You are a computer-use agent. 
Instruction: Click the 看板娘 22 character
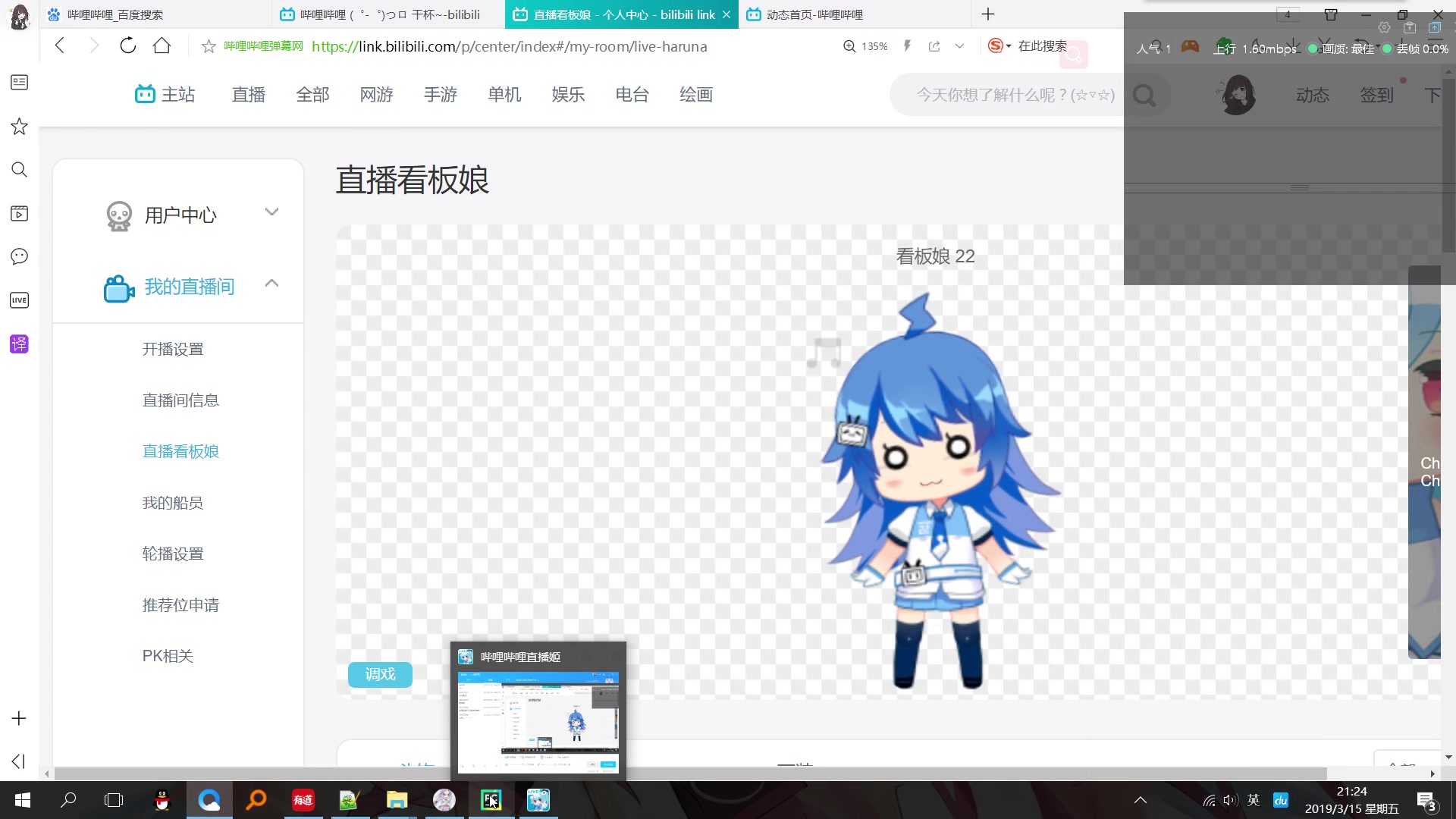pyautogui.click(x=940, y=491)
